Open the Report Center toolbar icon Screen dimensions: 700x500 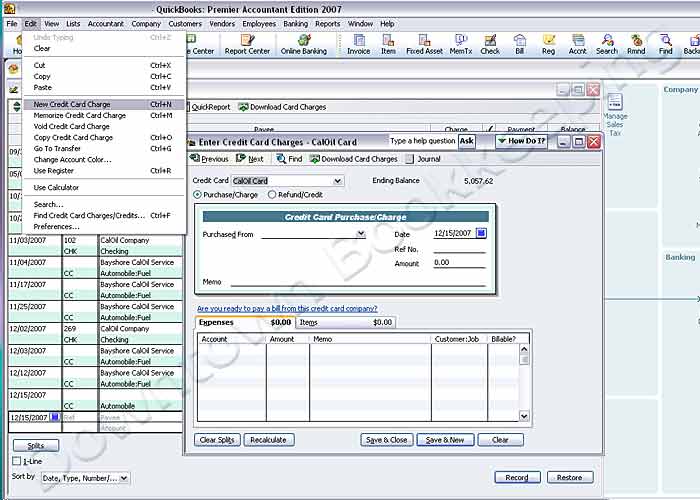[x=247, y=44]
